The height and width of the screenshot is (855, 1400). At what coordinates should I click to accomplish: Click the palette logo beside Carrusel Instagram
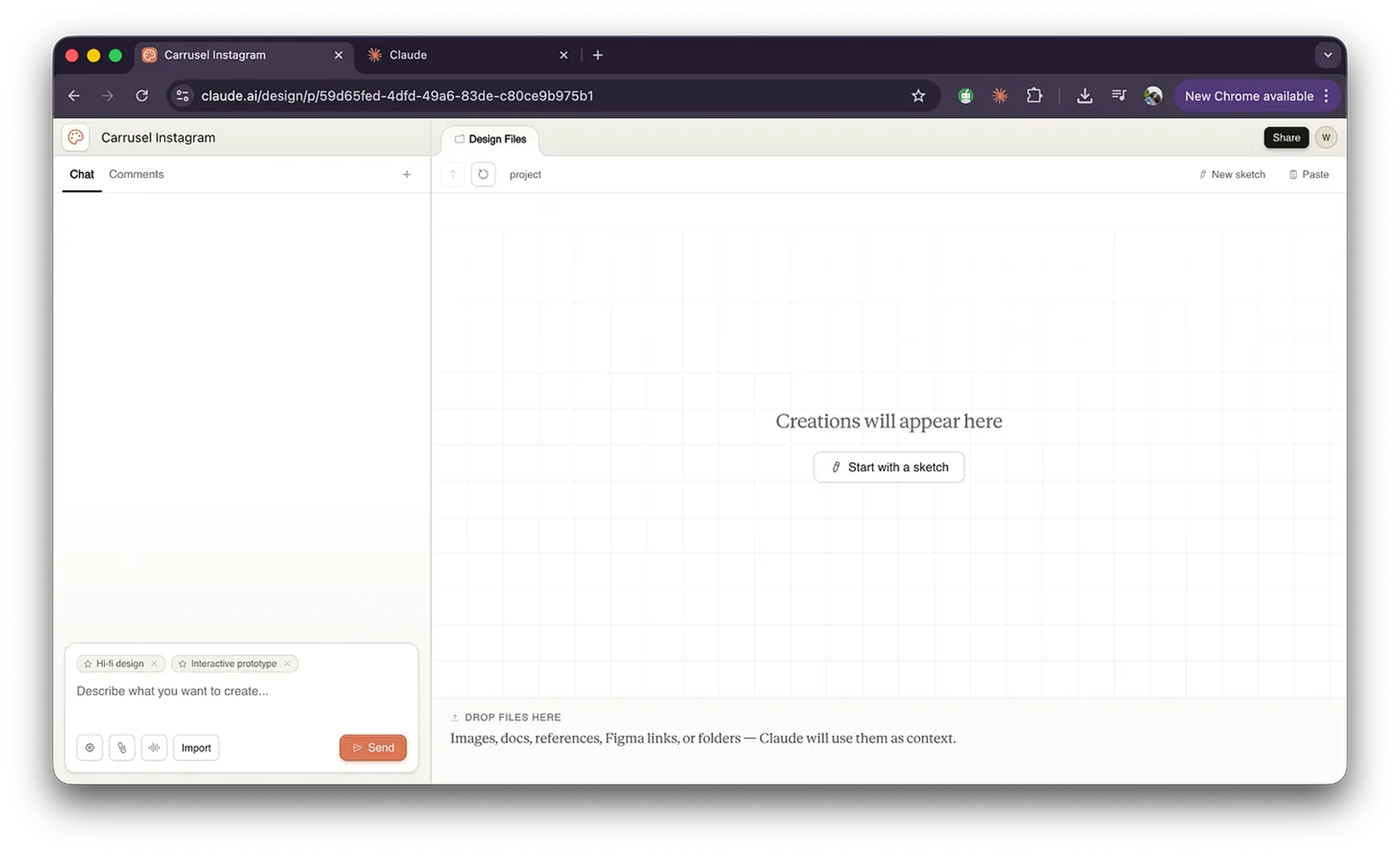(x=75, y=138)
